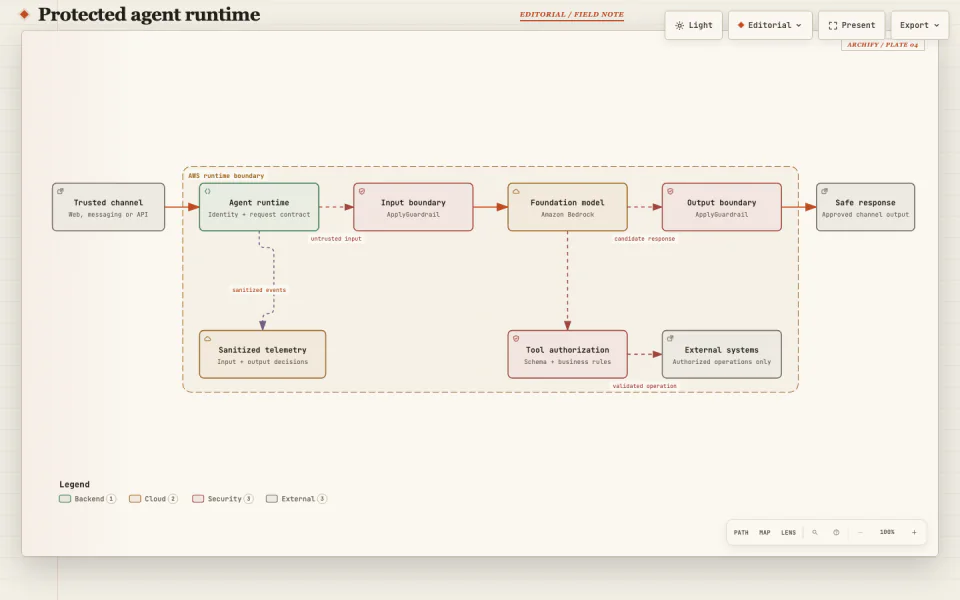Click the Backend green color swatch
Screen dimensions: 960x600
tap(65, 499)
